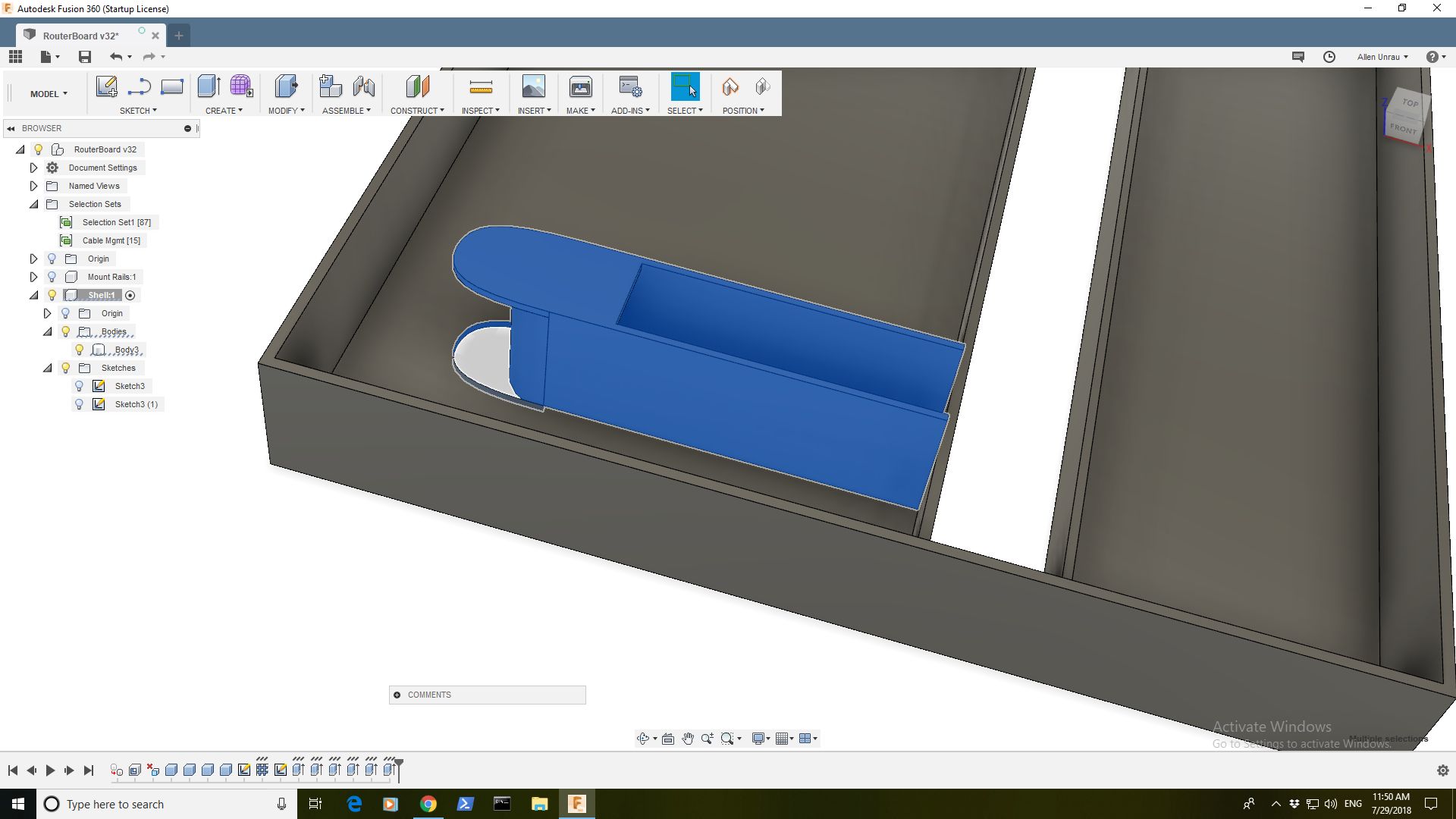Viewport: 1456px width, 819px height.
Task: Click the Joint assemble icon
Action: (x=364, y=86)
